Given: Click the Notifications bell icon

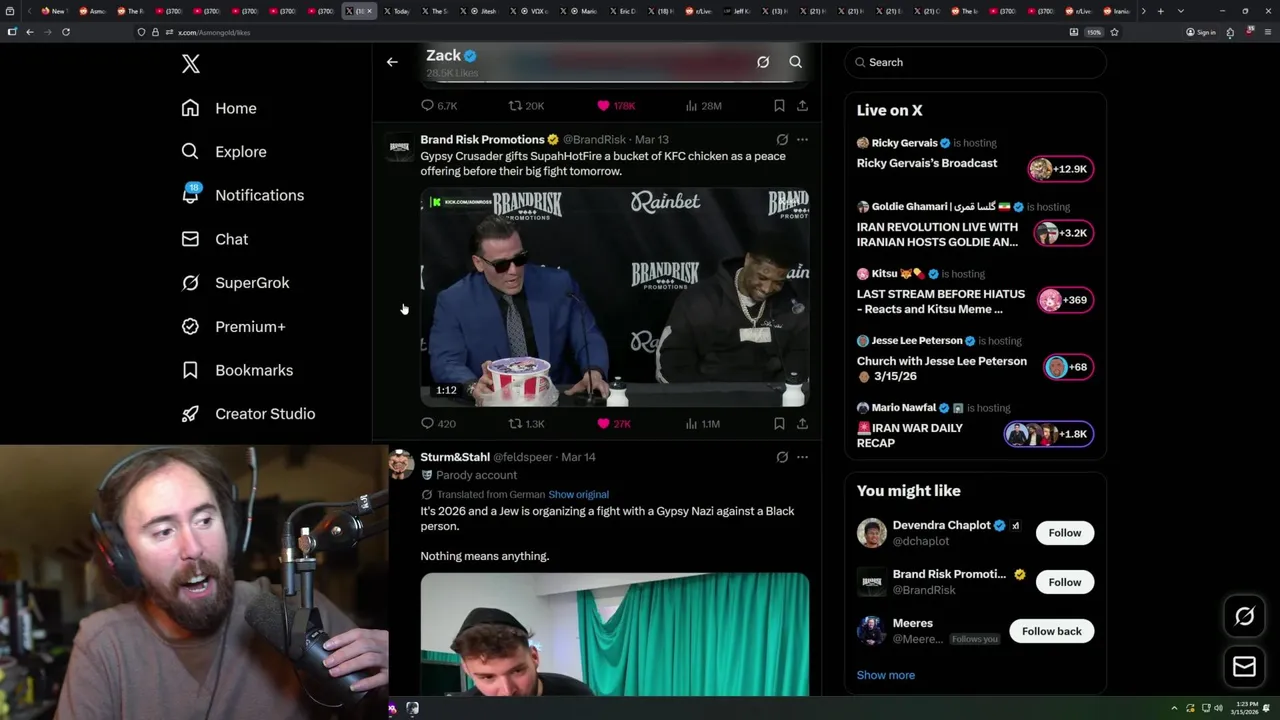Looking at the screenshot, I should (190, 195).
